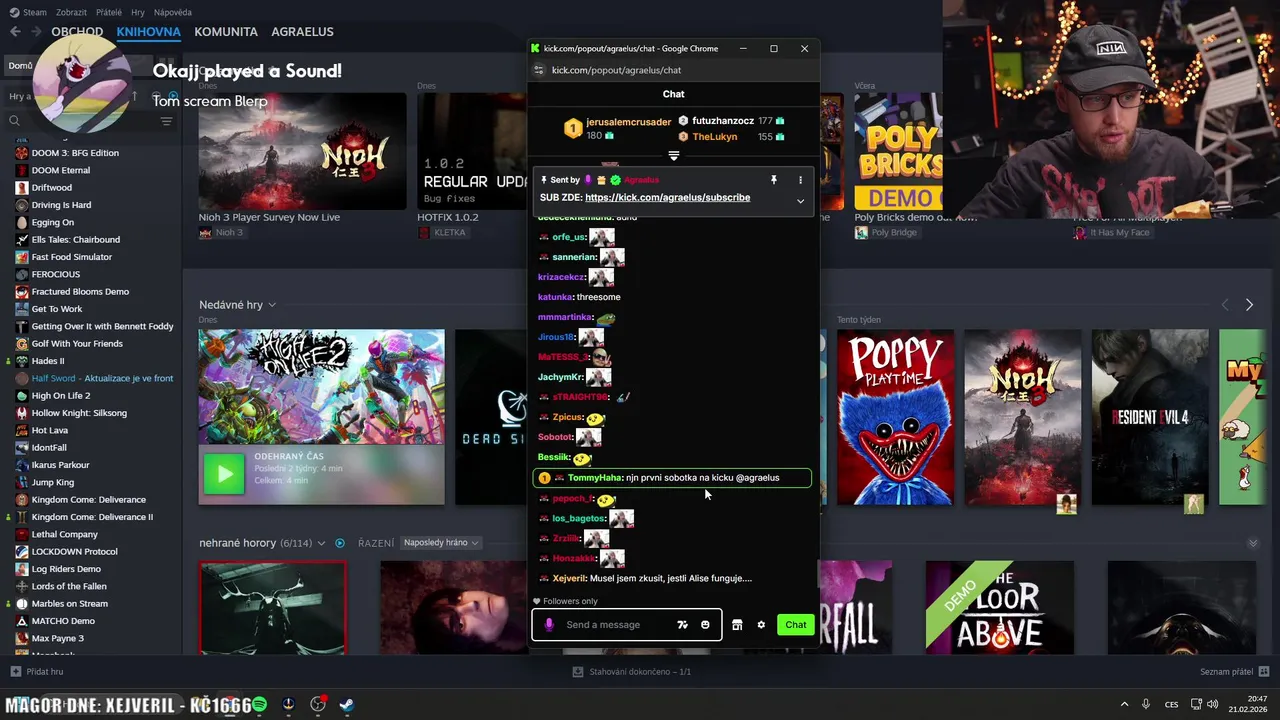The height and width of the screenshot is (720, 1280).
Task: Click the gold rank 1 badge for jerusalemcrusader
Action: tap(573, 128)
